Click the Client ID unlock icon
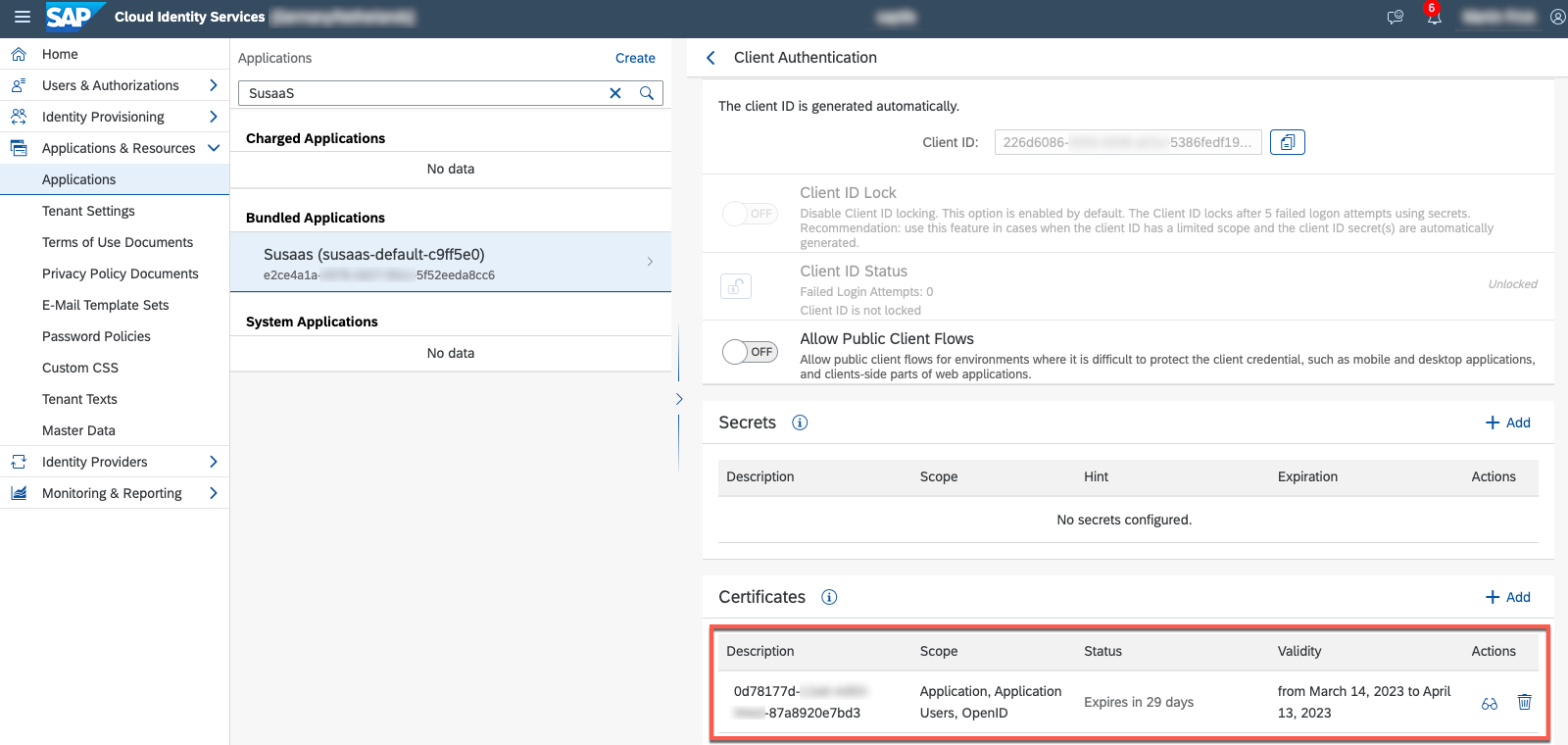This screenshot has height=745, width=1568. tap(736, 286)
